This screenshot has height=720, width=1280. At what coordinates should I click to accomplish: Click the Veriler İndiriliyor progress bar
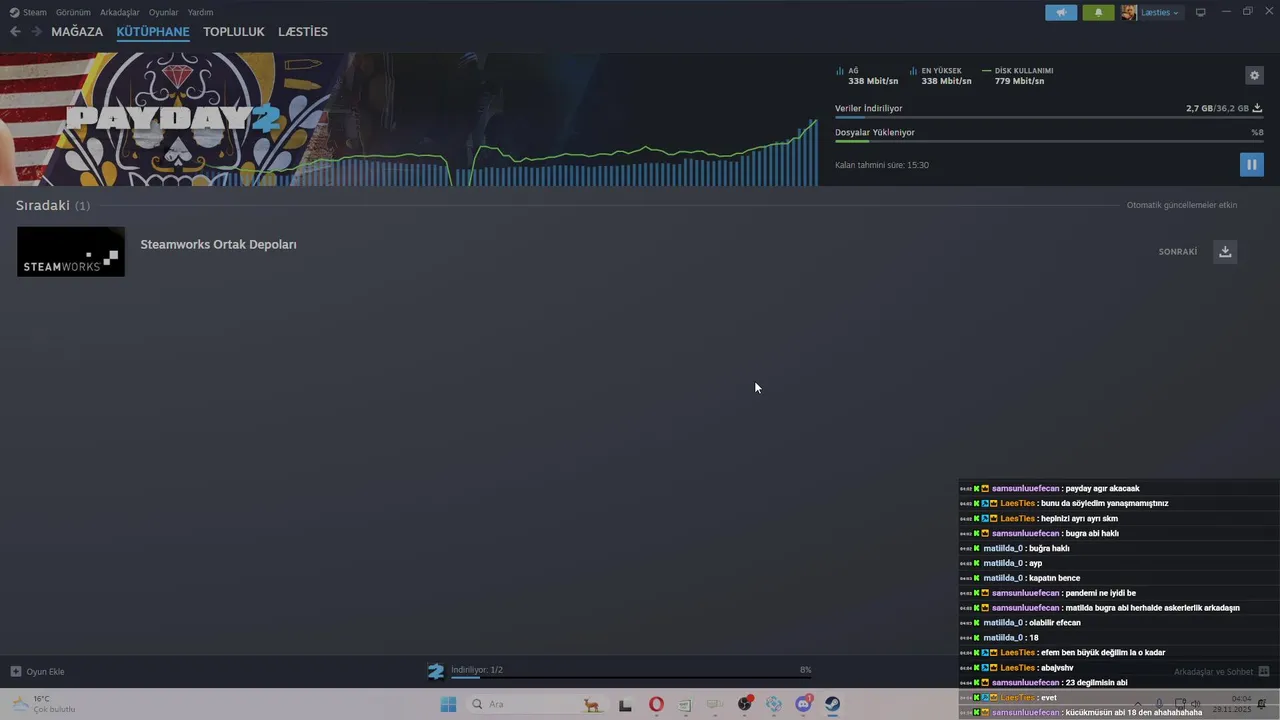[x=1049, y=117]
